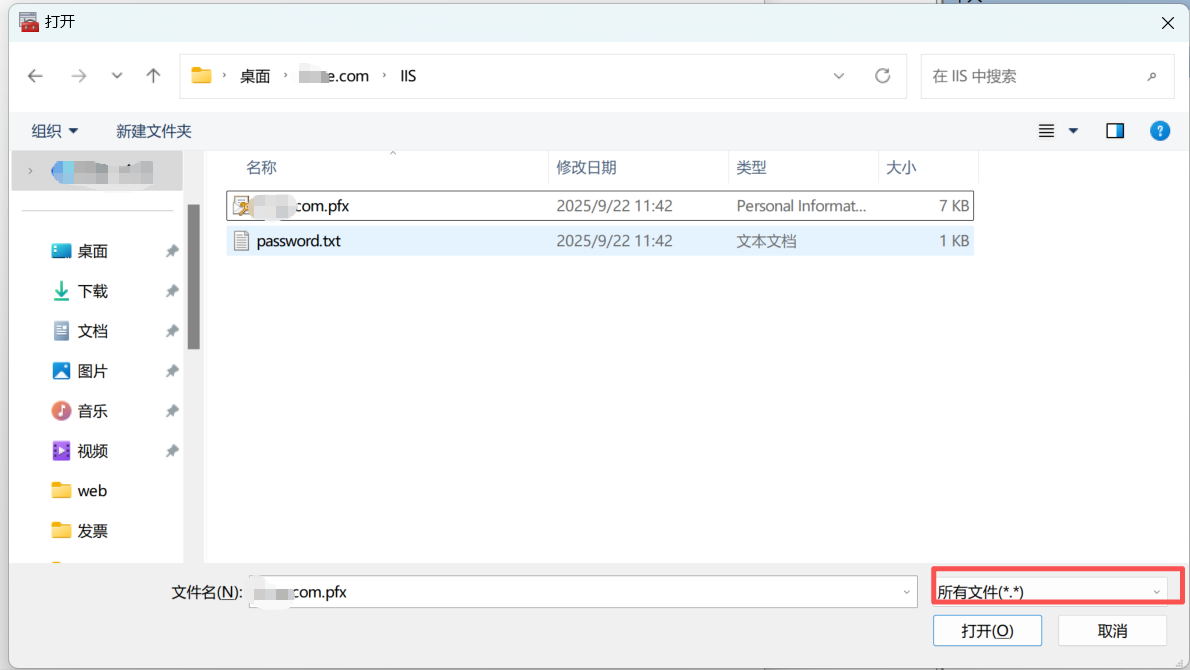
Task: Open the Music (音乐) sidebar folder
Action: click(92, 411)
